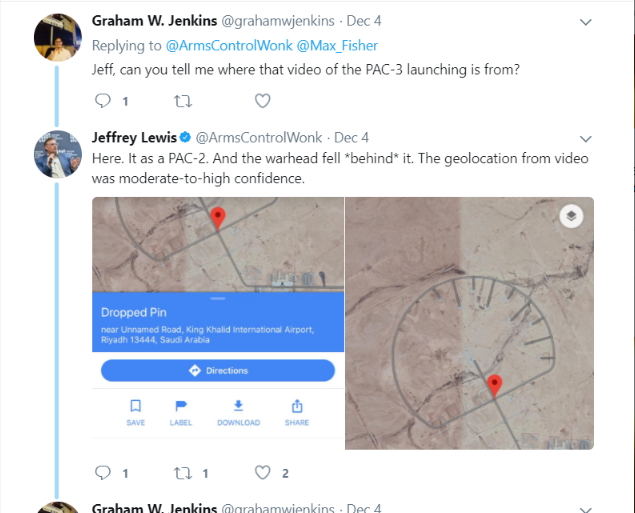Image resolution: width=635 pixels, height=513 pixels.
Task: Open Jeffrey Lewis' profile picture
Action: click(x=57, y=154)
